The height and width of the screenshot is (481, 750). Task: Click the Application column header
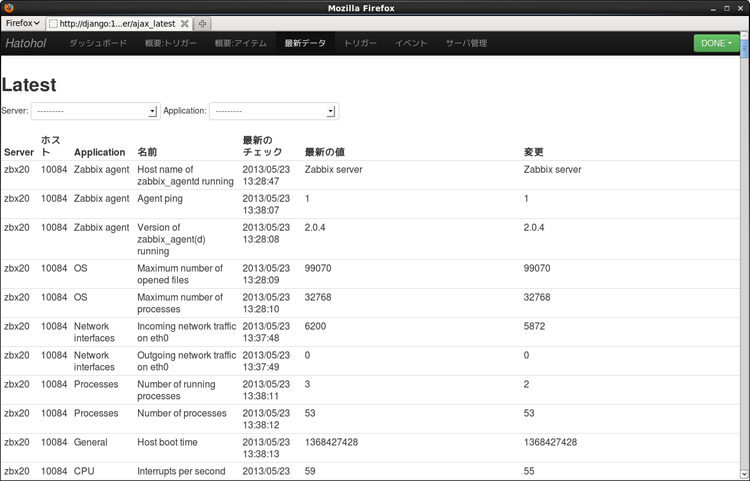pyautogui.click(x=99, y=152)
